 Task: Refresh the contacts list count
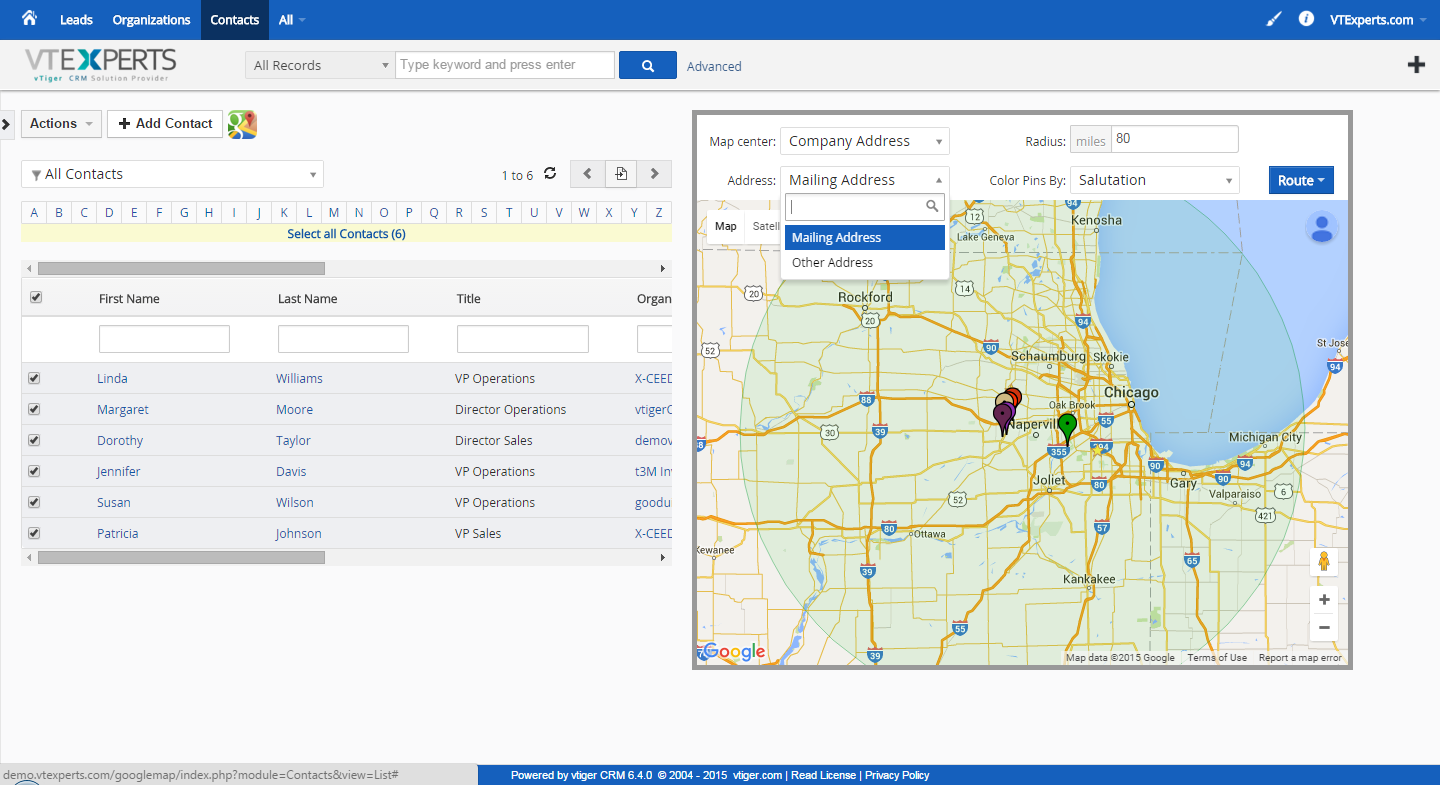(x=550, y=174)
